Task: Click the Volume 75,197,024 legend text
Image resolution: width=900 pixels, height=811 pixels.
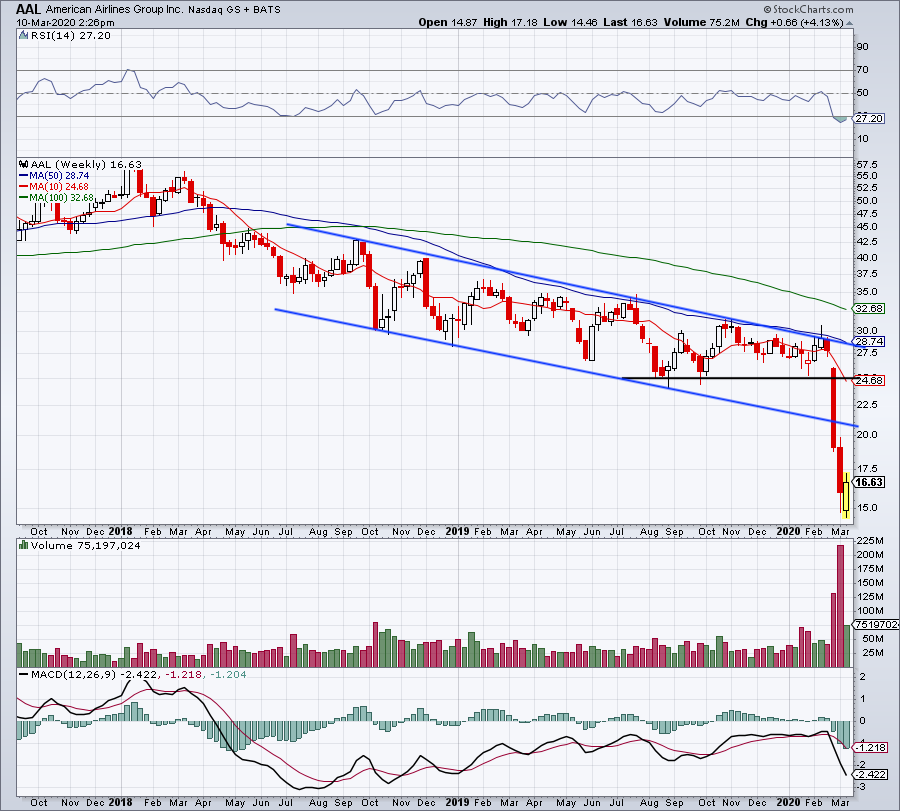Action: point(86,546)
